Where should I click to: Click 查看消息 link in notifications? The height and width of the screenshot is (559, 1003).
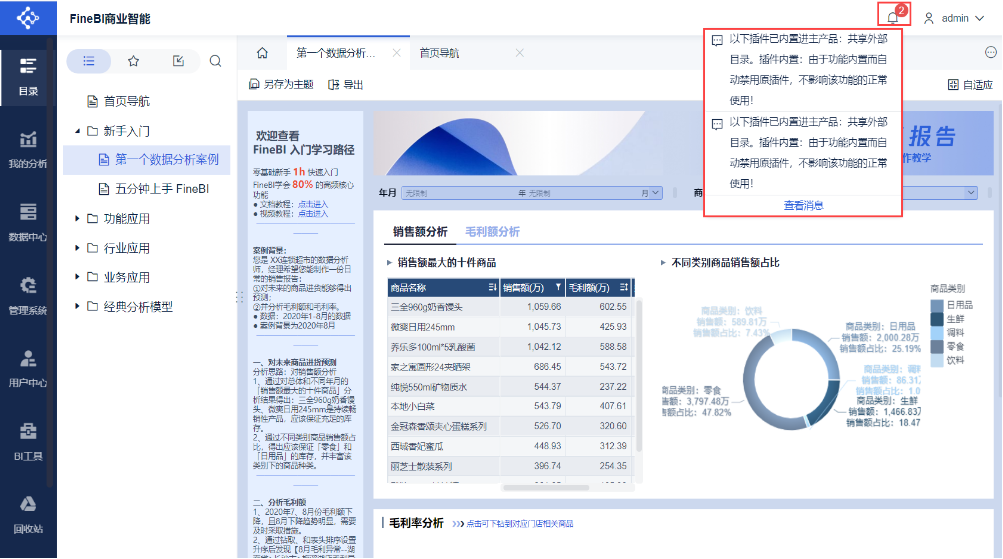[803, 205]
